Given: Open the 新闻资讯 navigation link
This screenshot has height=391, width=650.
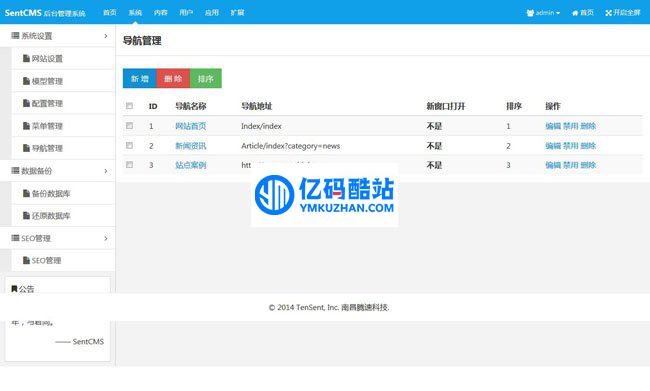Looking at the screenshot, I should pyautogui.click(x=191, y=146).
